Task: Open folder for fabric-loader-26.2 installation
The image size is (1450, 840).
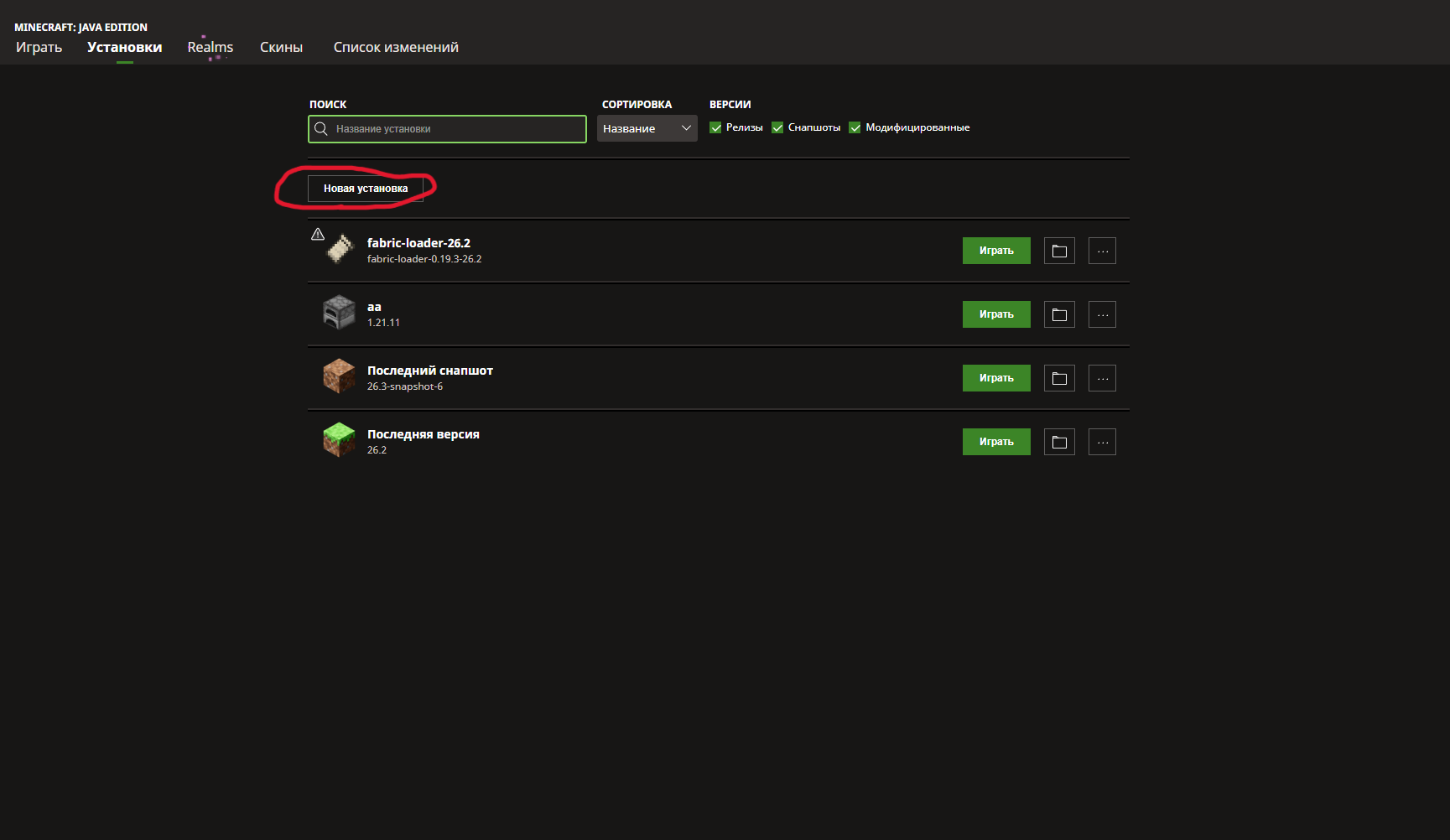Action: click(x=1059, y=251)
